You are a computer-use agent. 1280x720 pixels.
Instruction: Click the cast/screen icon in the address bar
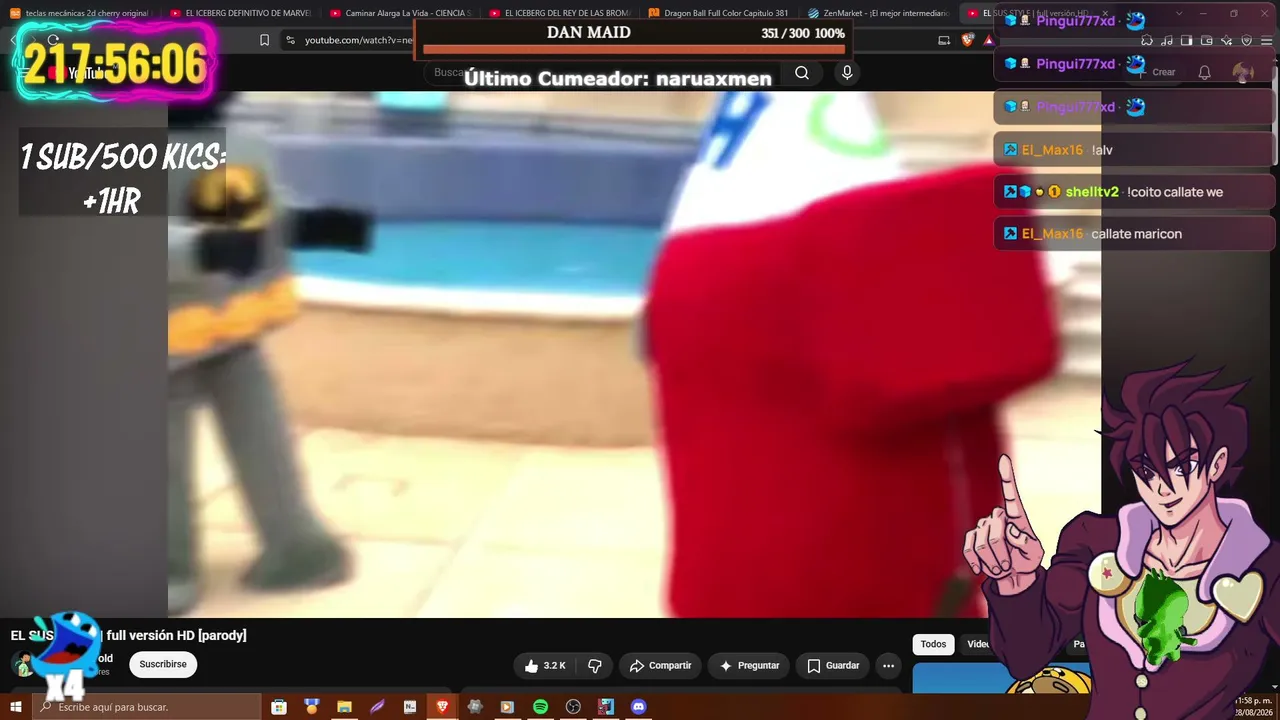(944, 40)
